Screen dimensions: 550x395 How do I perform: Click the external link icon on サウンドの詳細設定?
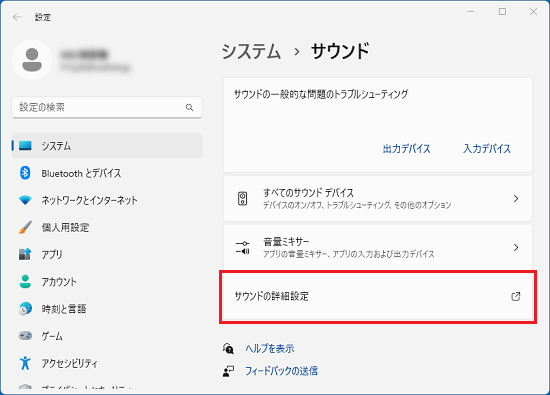[516, 296]
